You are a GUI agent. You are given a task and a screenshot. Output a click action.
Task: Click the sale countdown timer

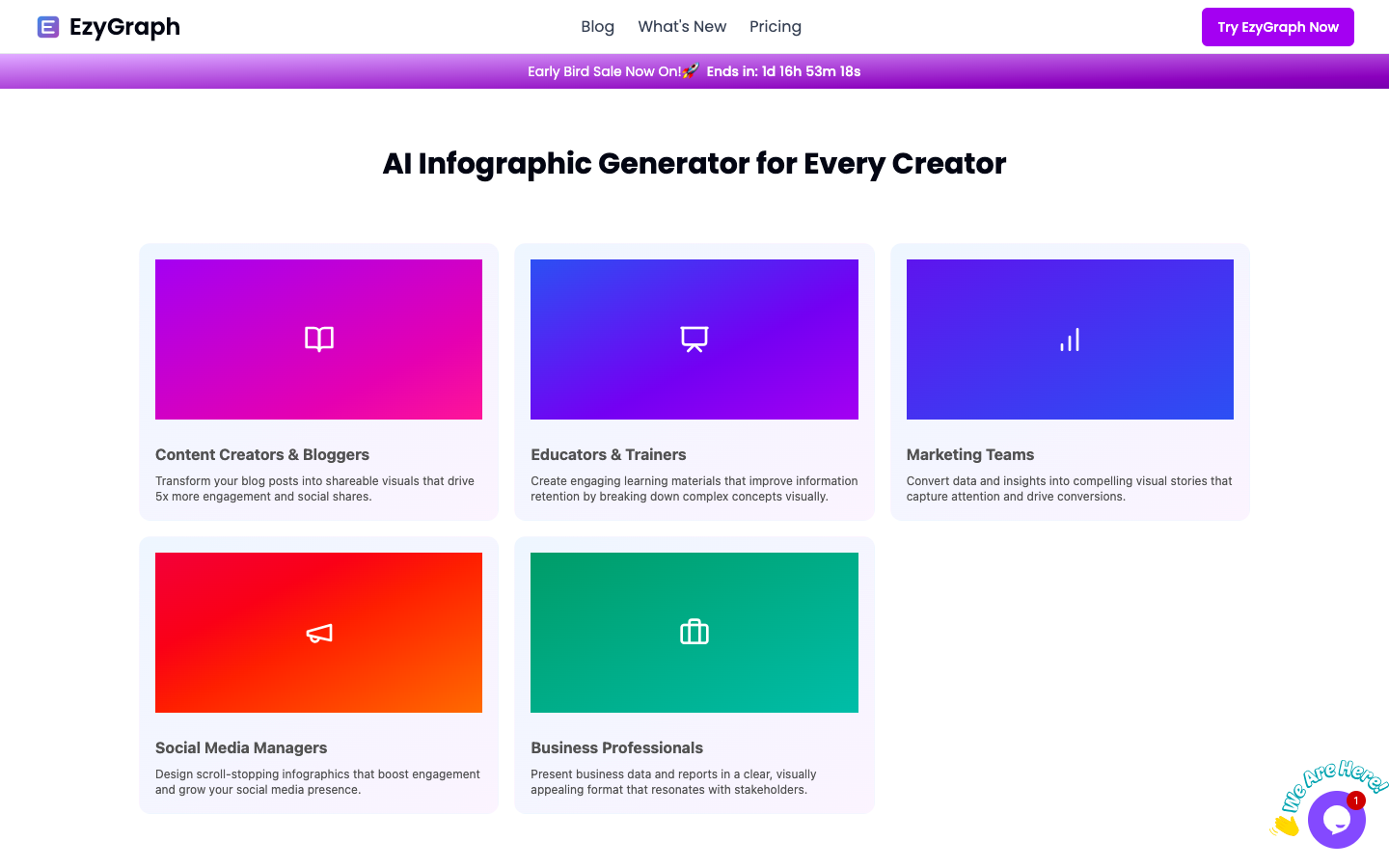click(x=783, y=71)
